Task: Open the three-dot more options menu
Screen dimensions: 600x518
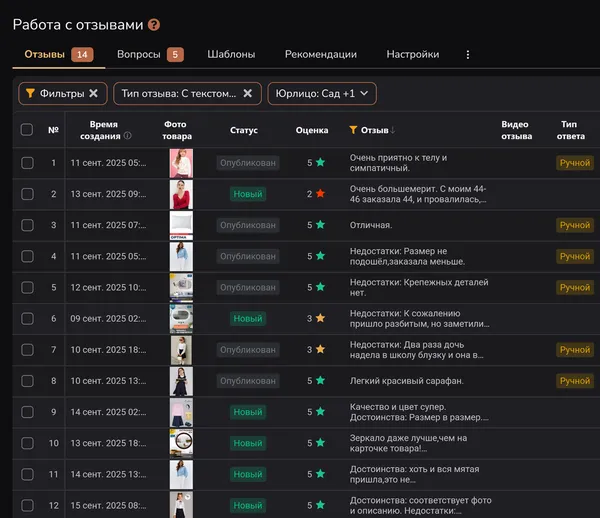Action: 468,55
